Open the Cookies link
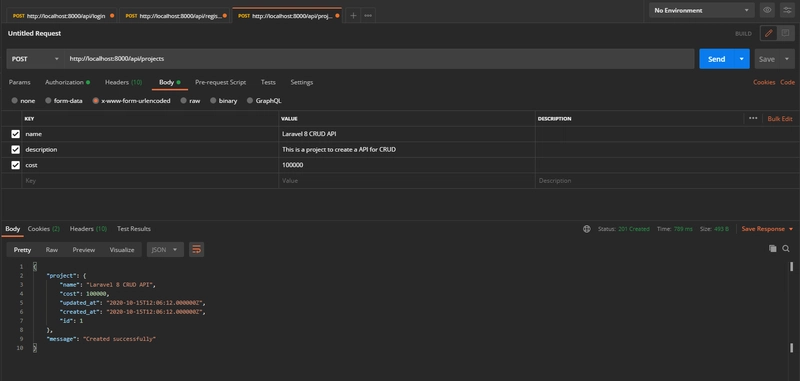The width and height of the screenshot is (800, 381). pos(764,82)
